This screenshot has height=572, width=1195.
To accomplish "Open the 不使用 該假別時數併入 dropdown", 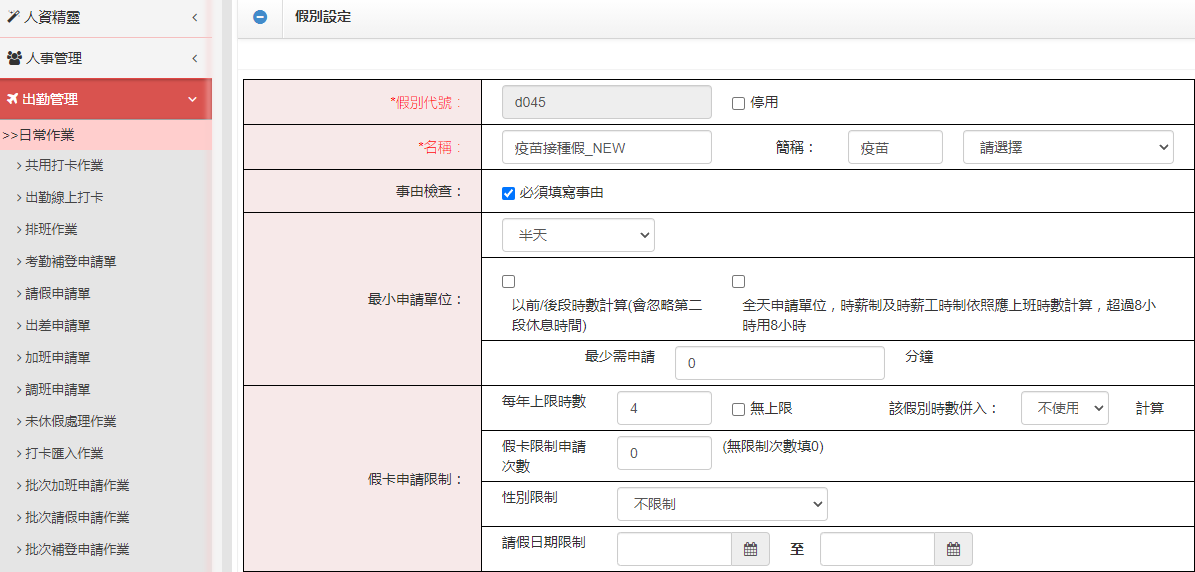I will (x=1064, y=408).
